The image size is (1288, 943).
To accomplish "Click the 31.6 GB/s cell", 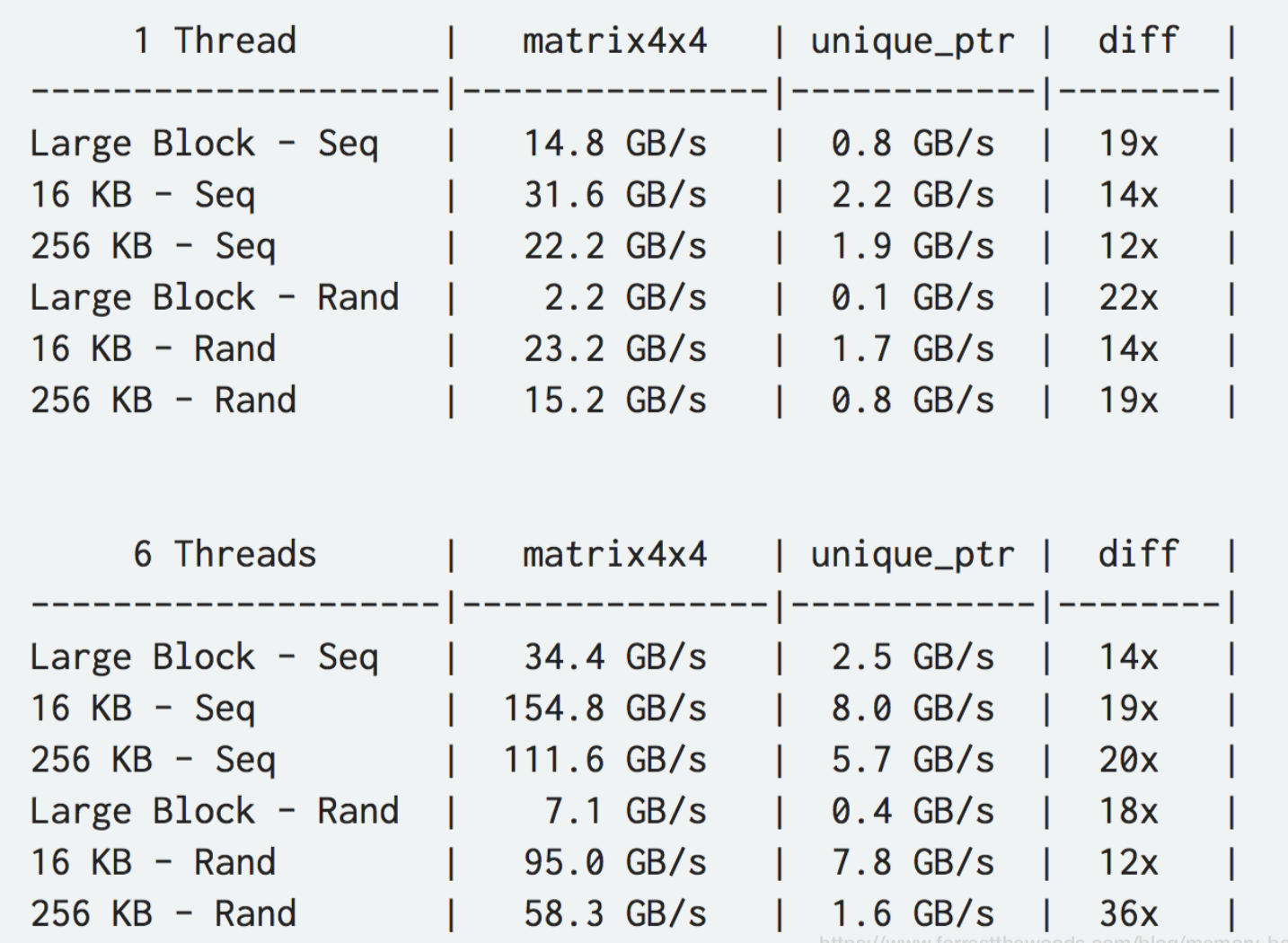I will pyautogui.click(x=615, y=194).
